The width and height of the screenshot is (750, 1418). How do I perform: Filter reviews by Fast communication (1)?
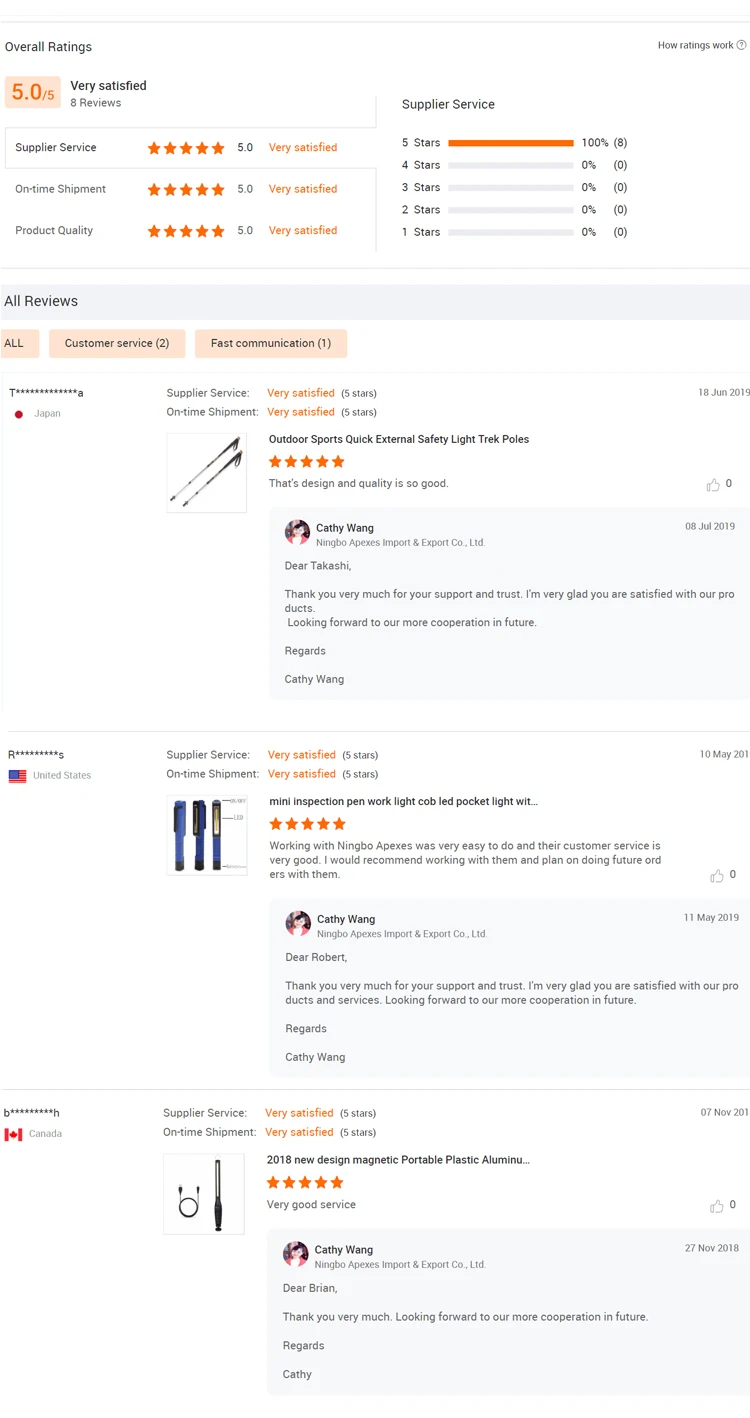click(x=270, y=343)
